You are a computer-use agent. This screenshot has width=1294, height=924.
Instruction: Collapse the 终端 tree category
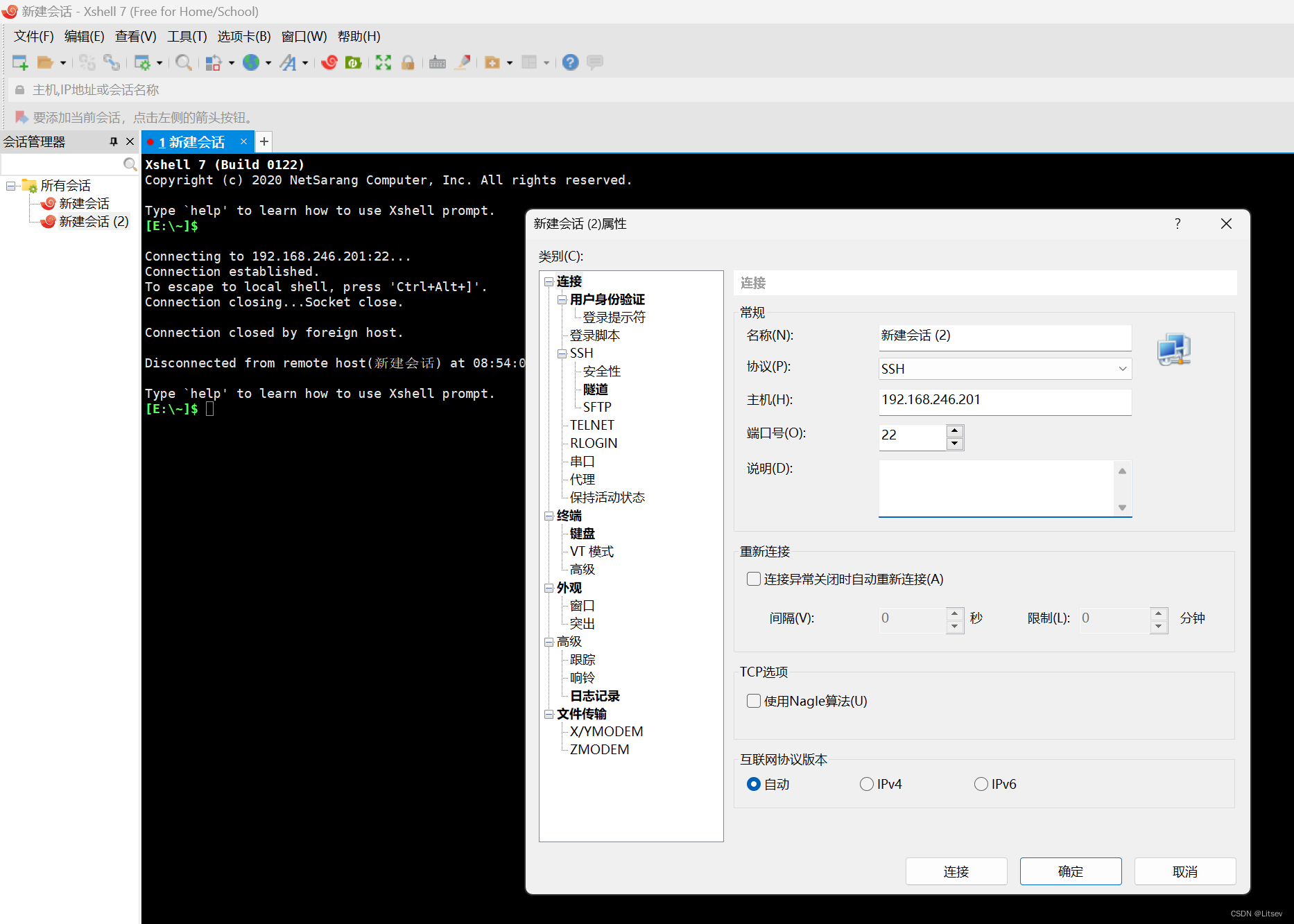[549, 516]
